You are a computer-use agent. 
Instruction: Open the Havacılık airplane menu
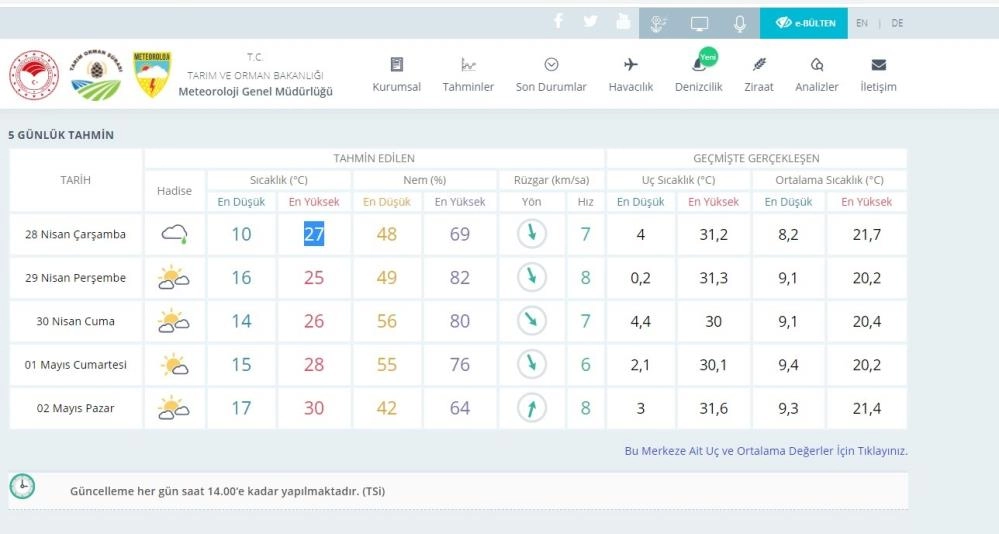pyautogui.click(x=630, y=74)
